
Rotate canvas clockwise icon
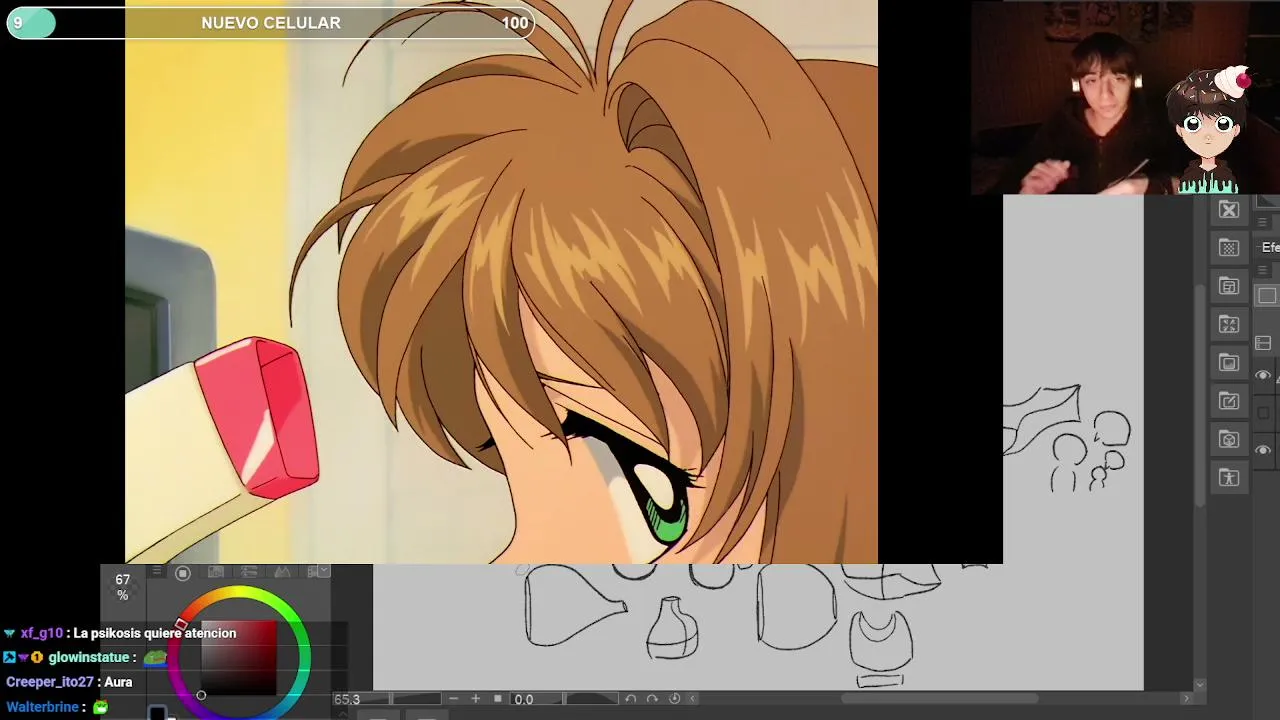coord(653,699)
